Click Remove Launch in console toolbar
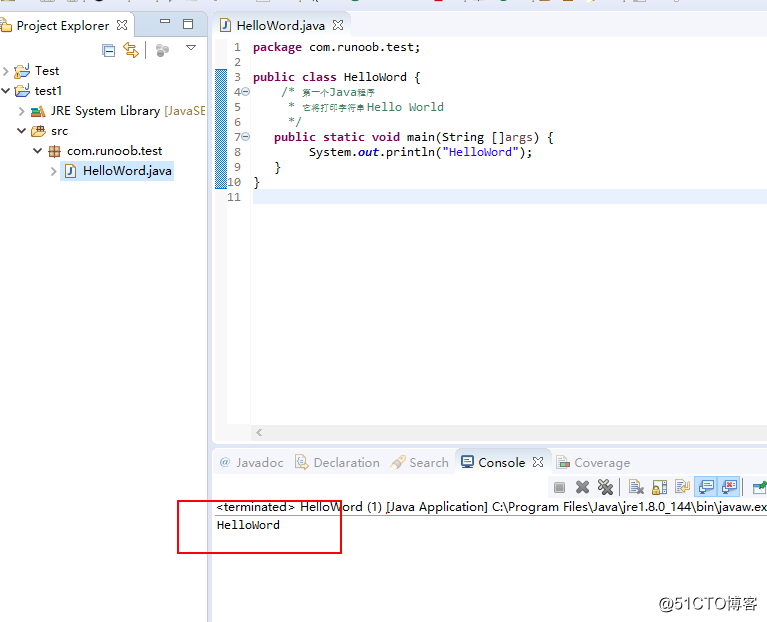Viewport: 767px width, 622px height. click(582, 487)
